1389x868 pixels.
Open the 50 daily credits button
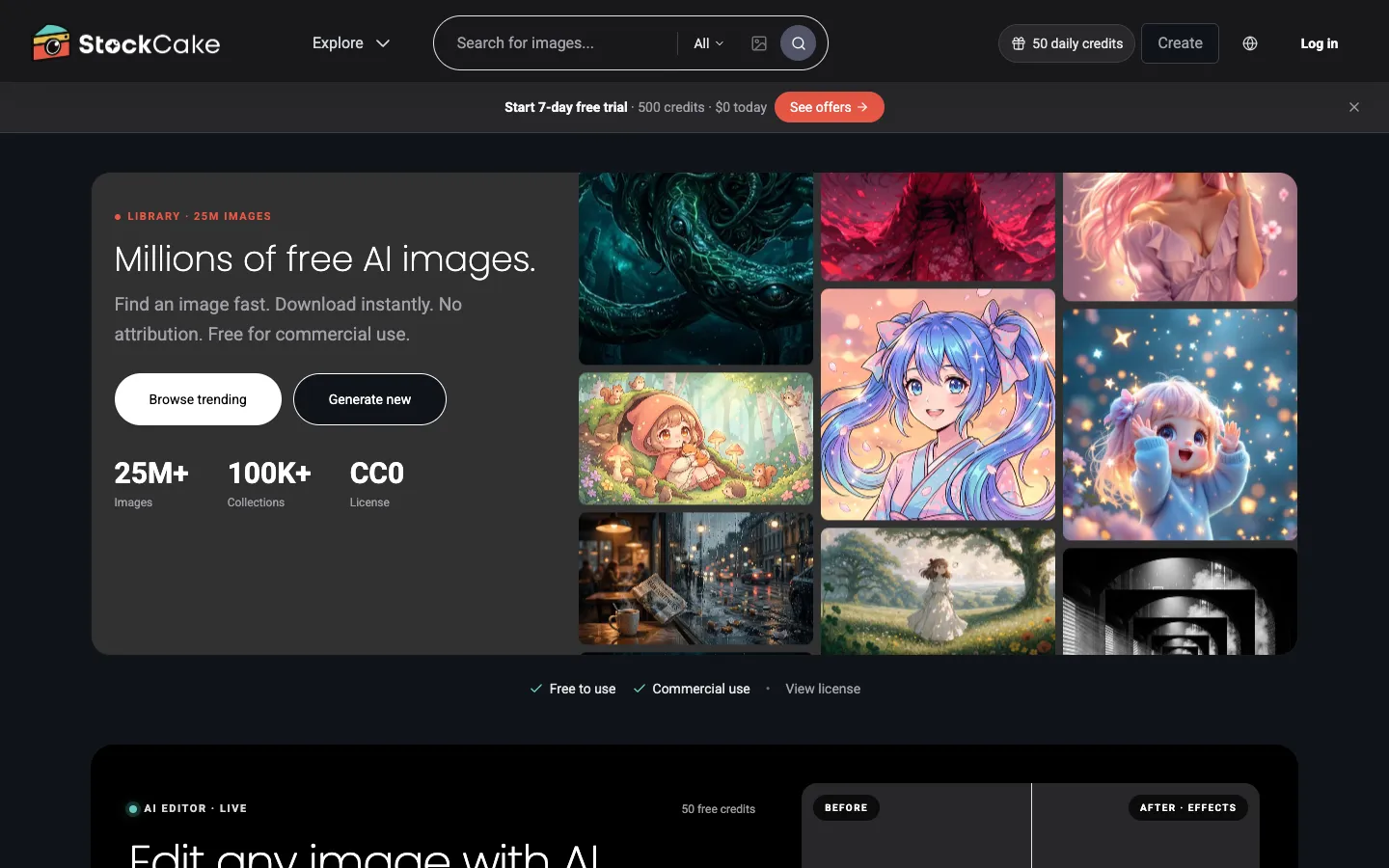click(1066, 43)
